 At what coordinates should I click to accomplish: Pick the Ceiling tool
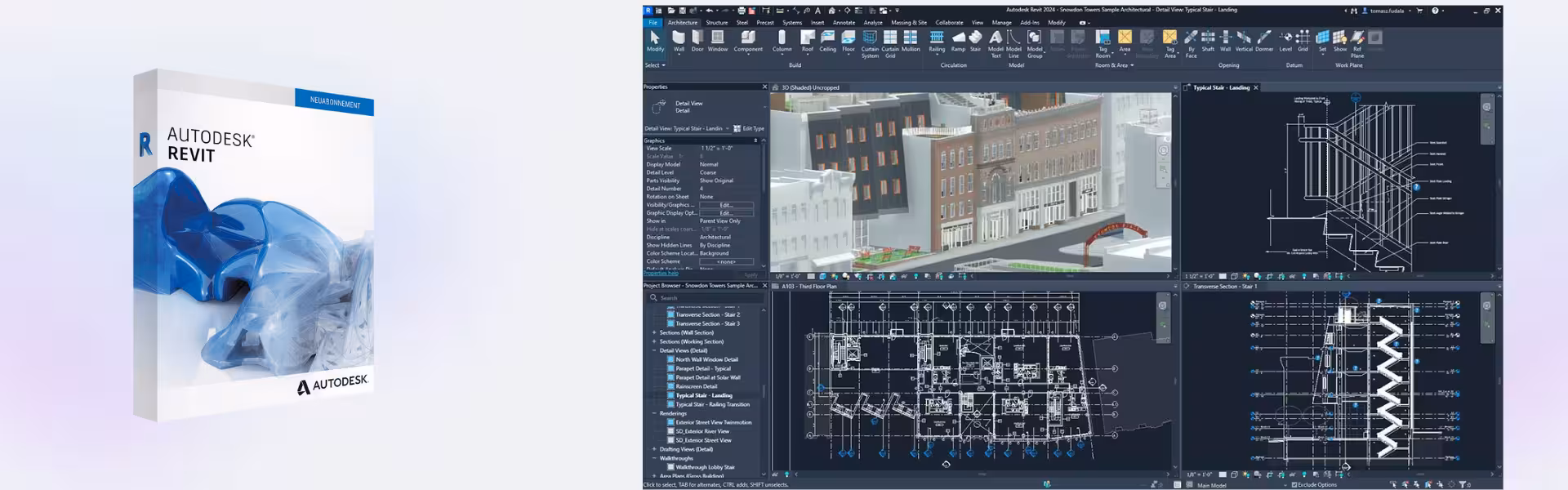pos(828,41)
